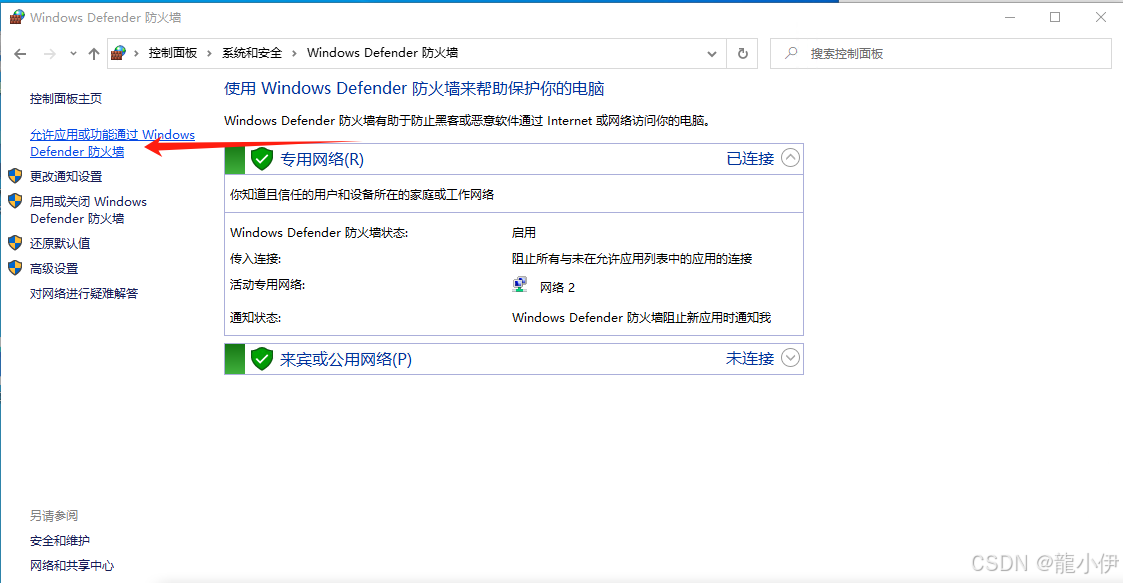
Task: Click the 网络 2 network icon
Action: (520, 285)
